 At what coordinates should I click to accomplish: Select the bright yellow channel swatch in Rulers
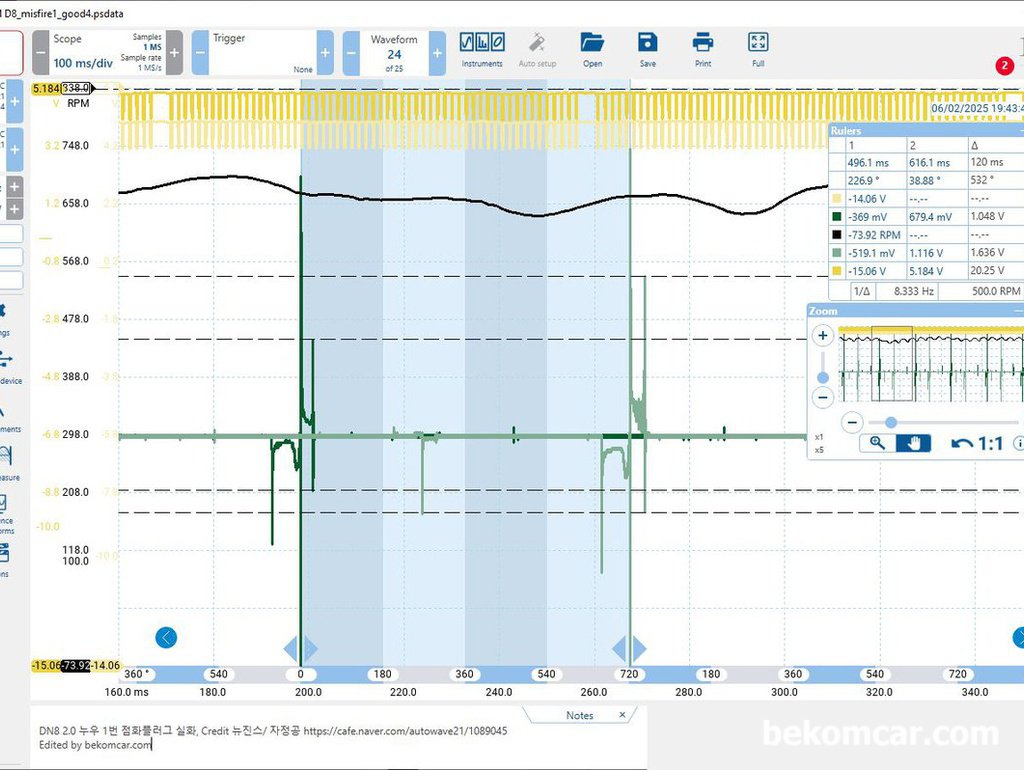(837, 270)
